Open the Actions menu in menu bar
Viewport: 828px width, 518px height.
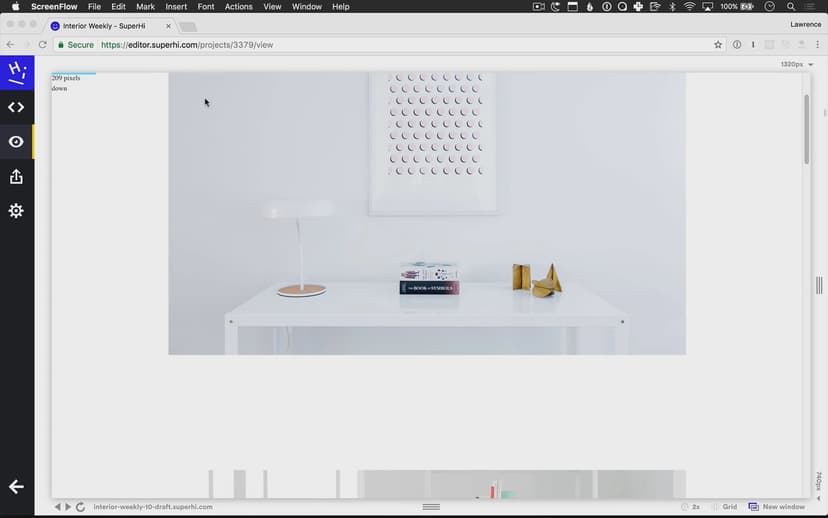(x=238, y=7)
